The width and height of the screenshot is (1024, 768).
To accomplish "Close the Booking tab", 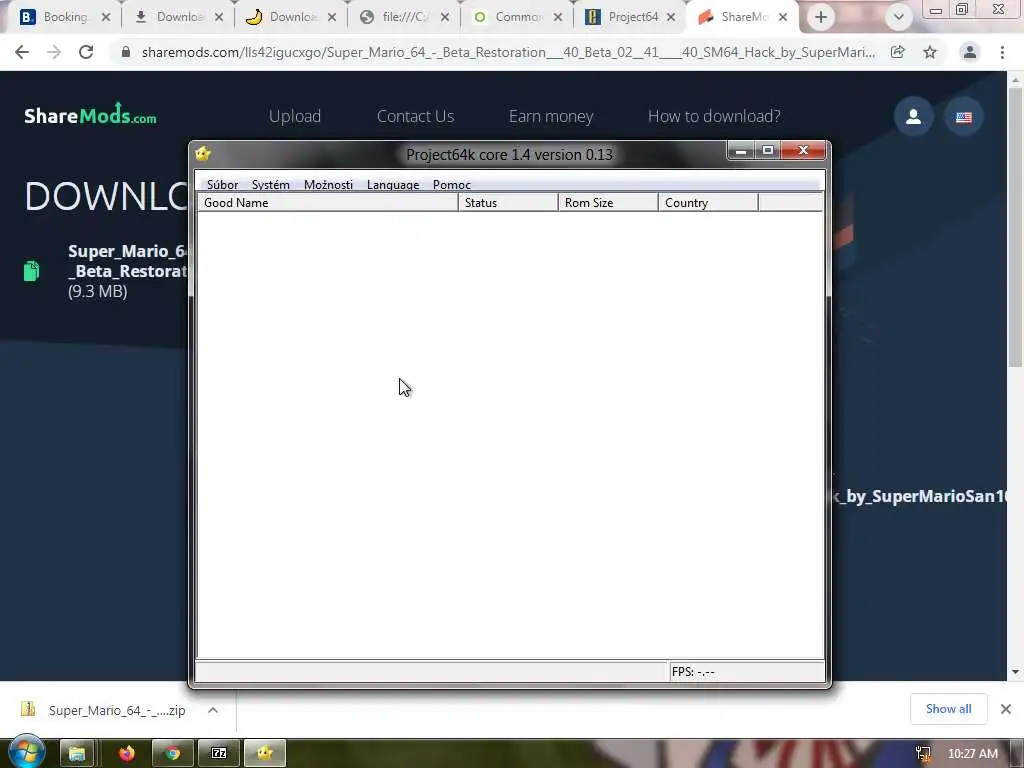I will pyautogui.click(x=106, y=18).
